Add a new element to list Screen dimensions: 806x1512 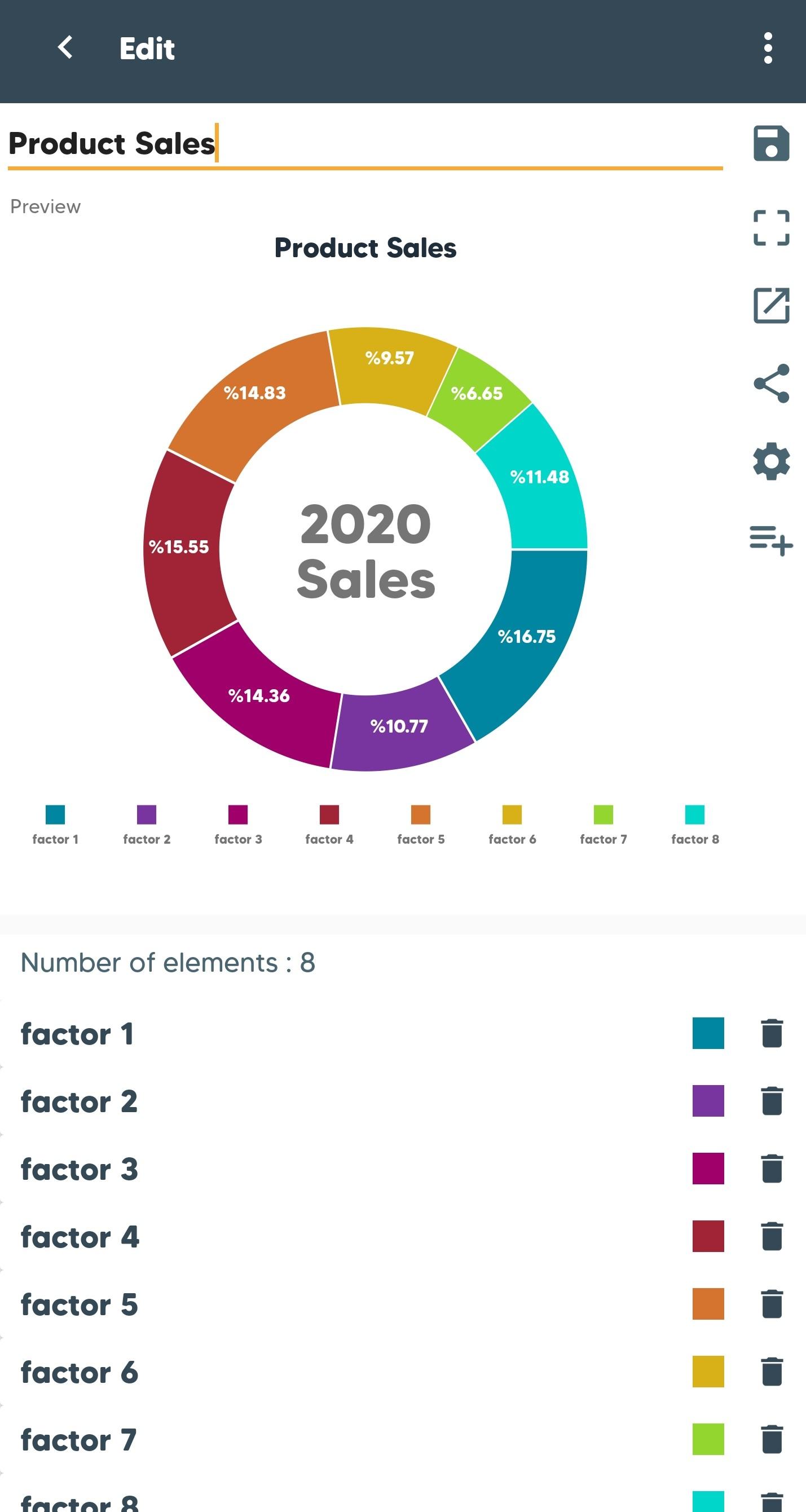[771, 539]
